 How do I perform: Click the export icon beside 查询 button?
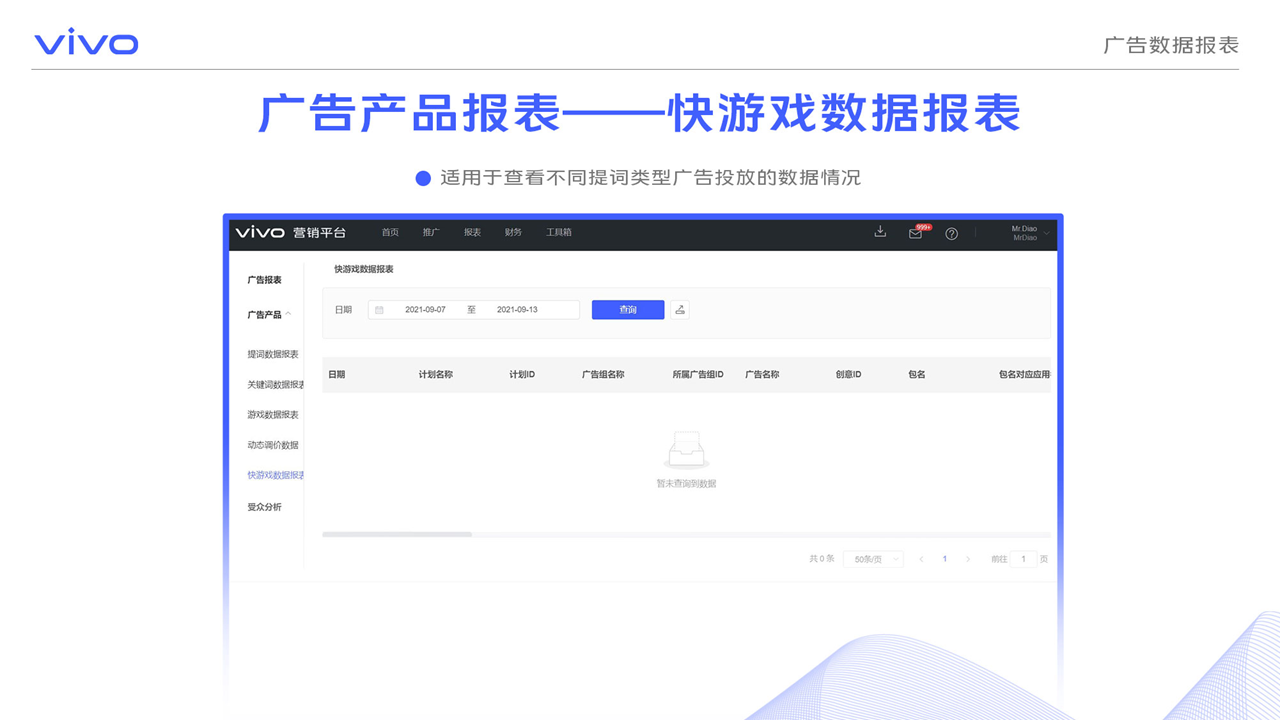tap(680, 310)
